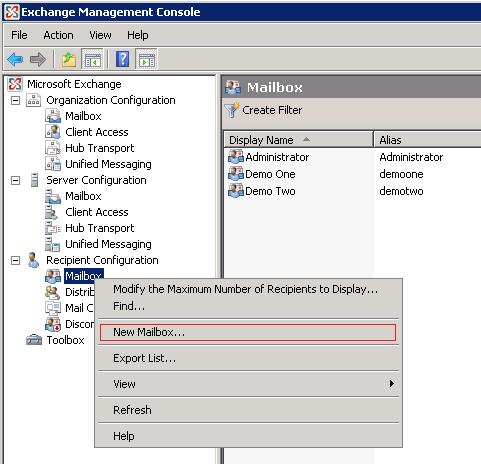Click the Demo One mailbox row icon
This screenshot has height=464, width=481.
[x=236, y=174]
